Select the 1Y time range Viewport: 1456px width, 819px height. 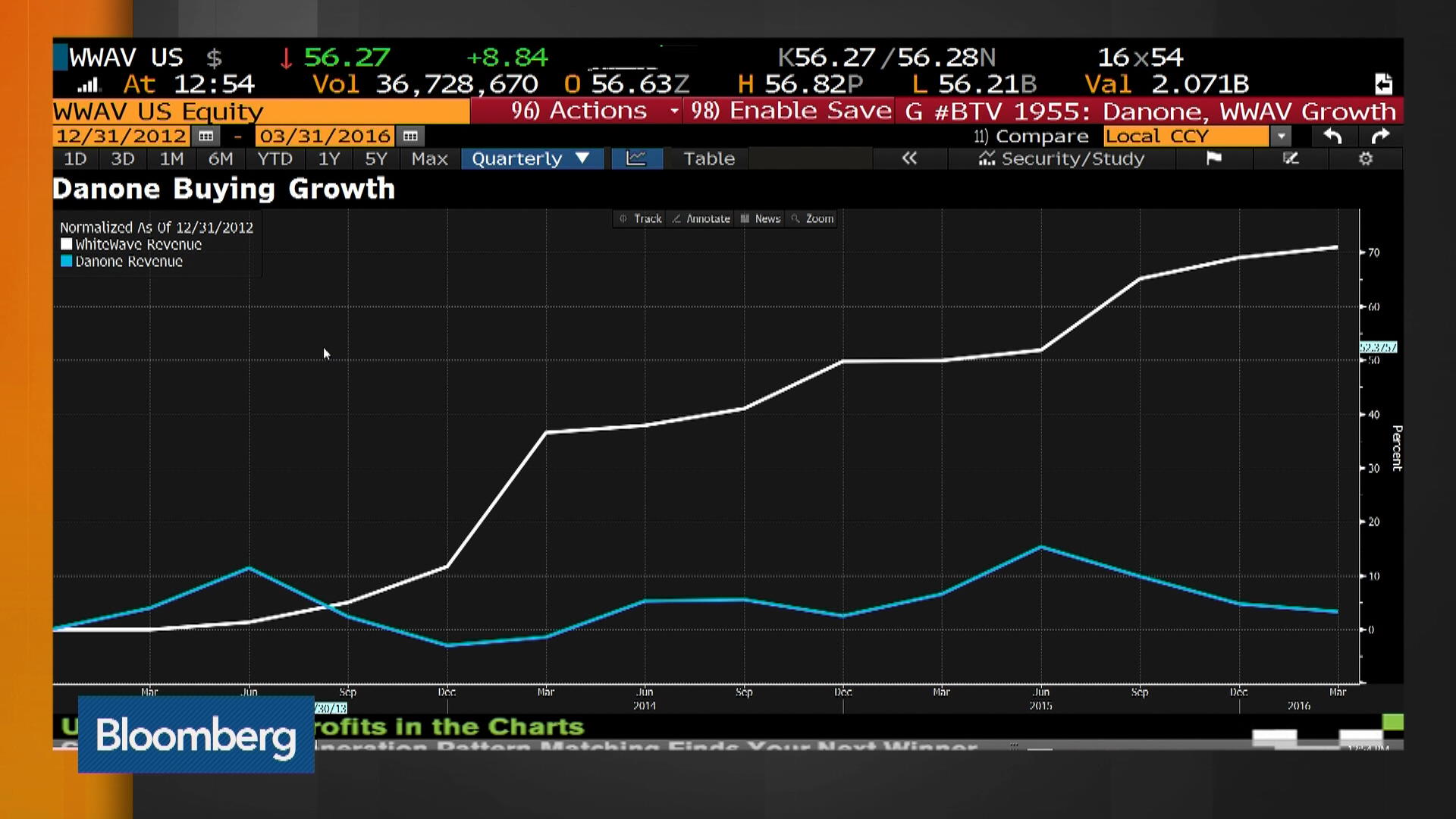coord(329,158)
